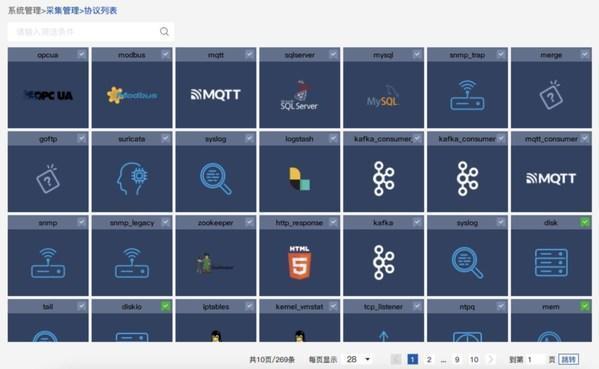This screenshot has width=599, height=369.
Task: Click 协议列表 breadcrumb link
Action: 100,11
